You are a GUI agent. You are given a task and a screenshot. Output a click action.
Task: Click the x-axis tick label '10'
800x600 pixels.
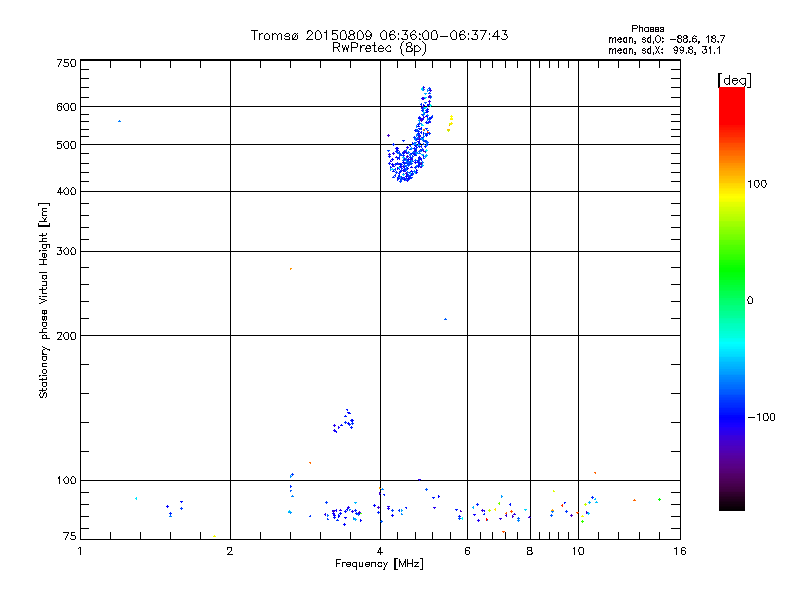[578, 551]
